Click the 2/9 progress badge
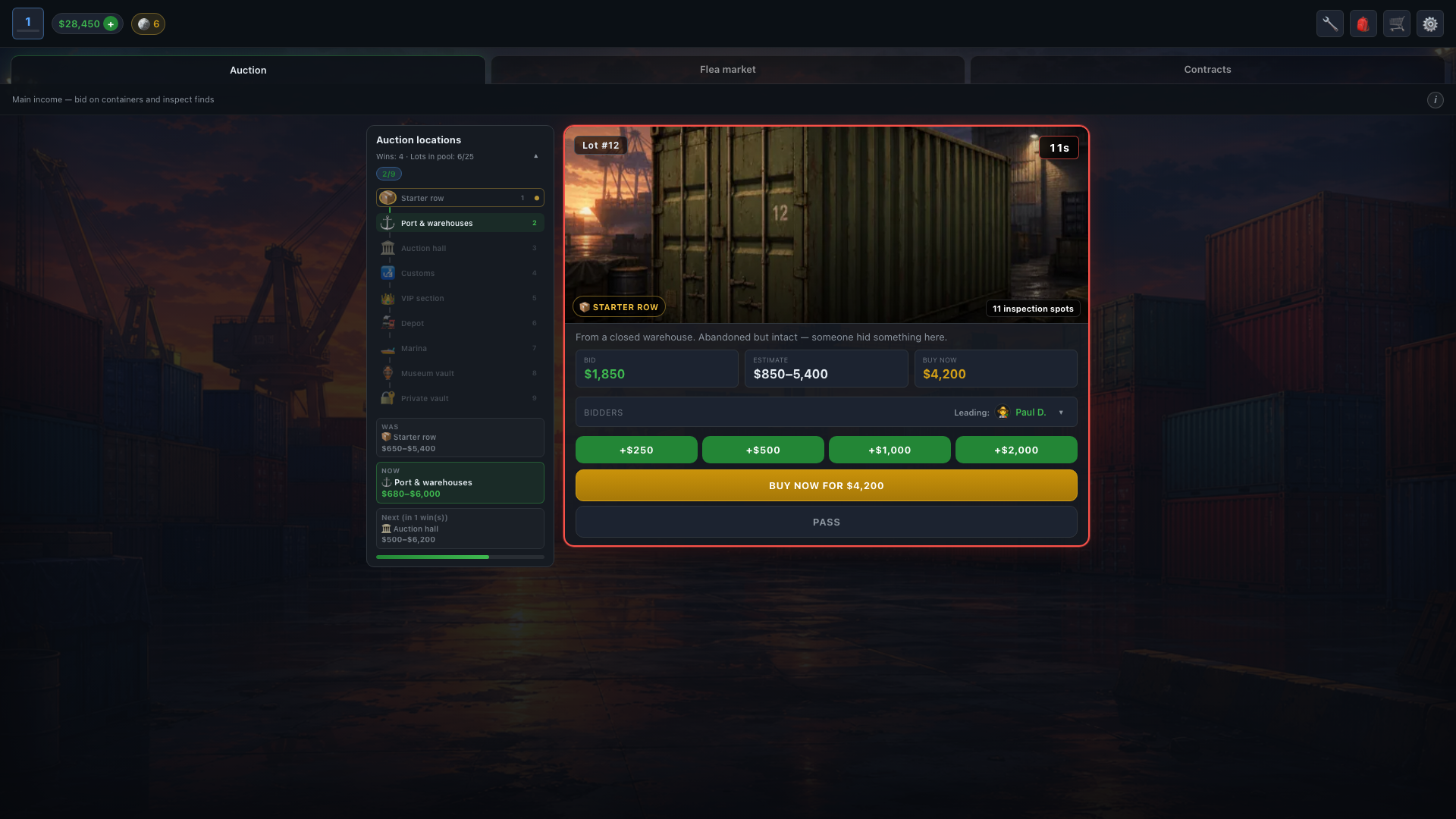Image resolution: width=1456 pixels, height=819 pixels. 389,174
